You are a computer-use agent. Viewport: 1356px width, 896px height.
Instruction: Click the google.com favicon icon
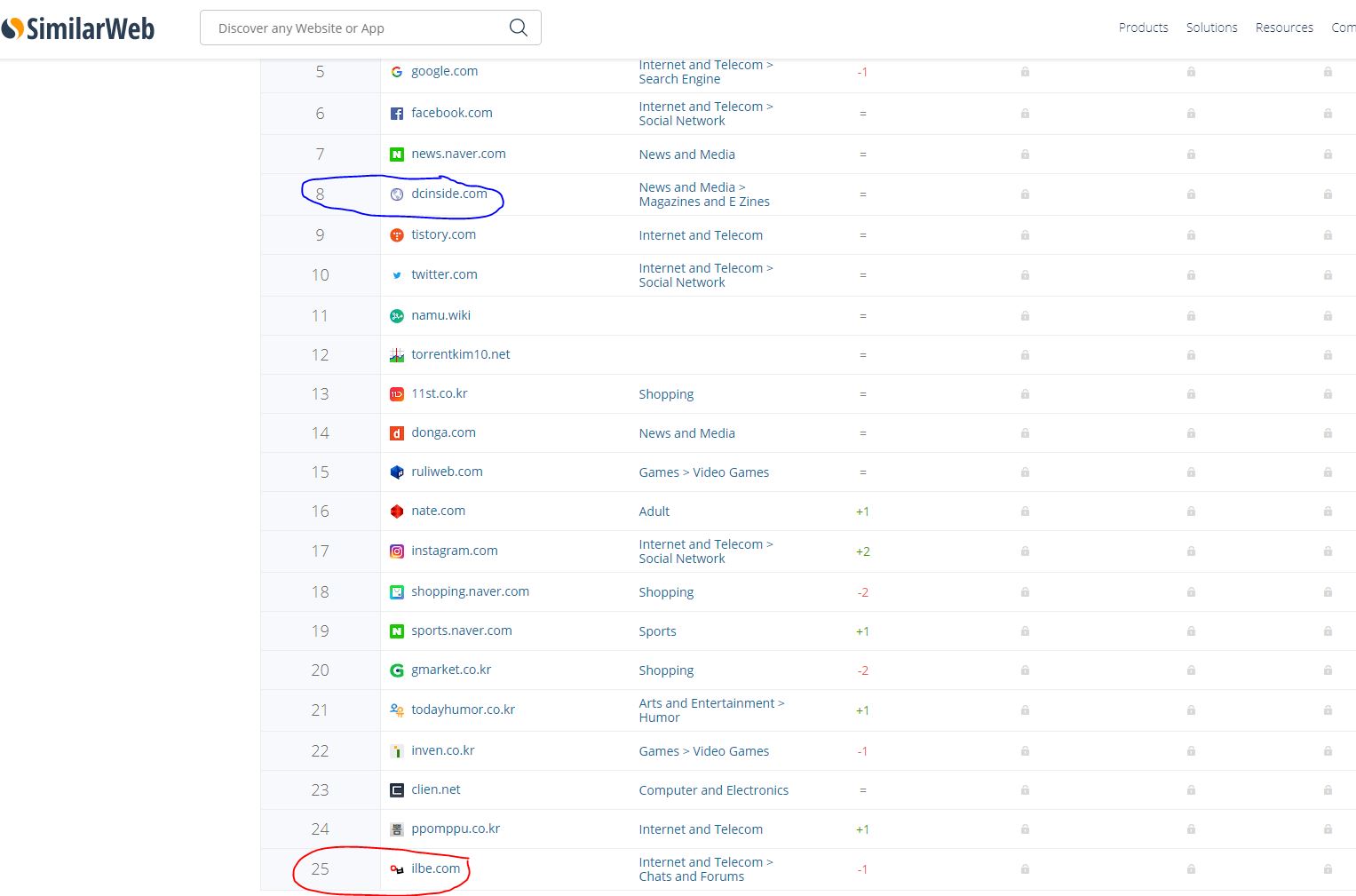(x=397, y=72)
